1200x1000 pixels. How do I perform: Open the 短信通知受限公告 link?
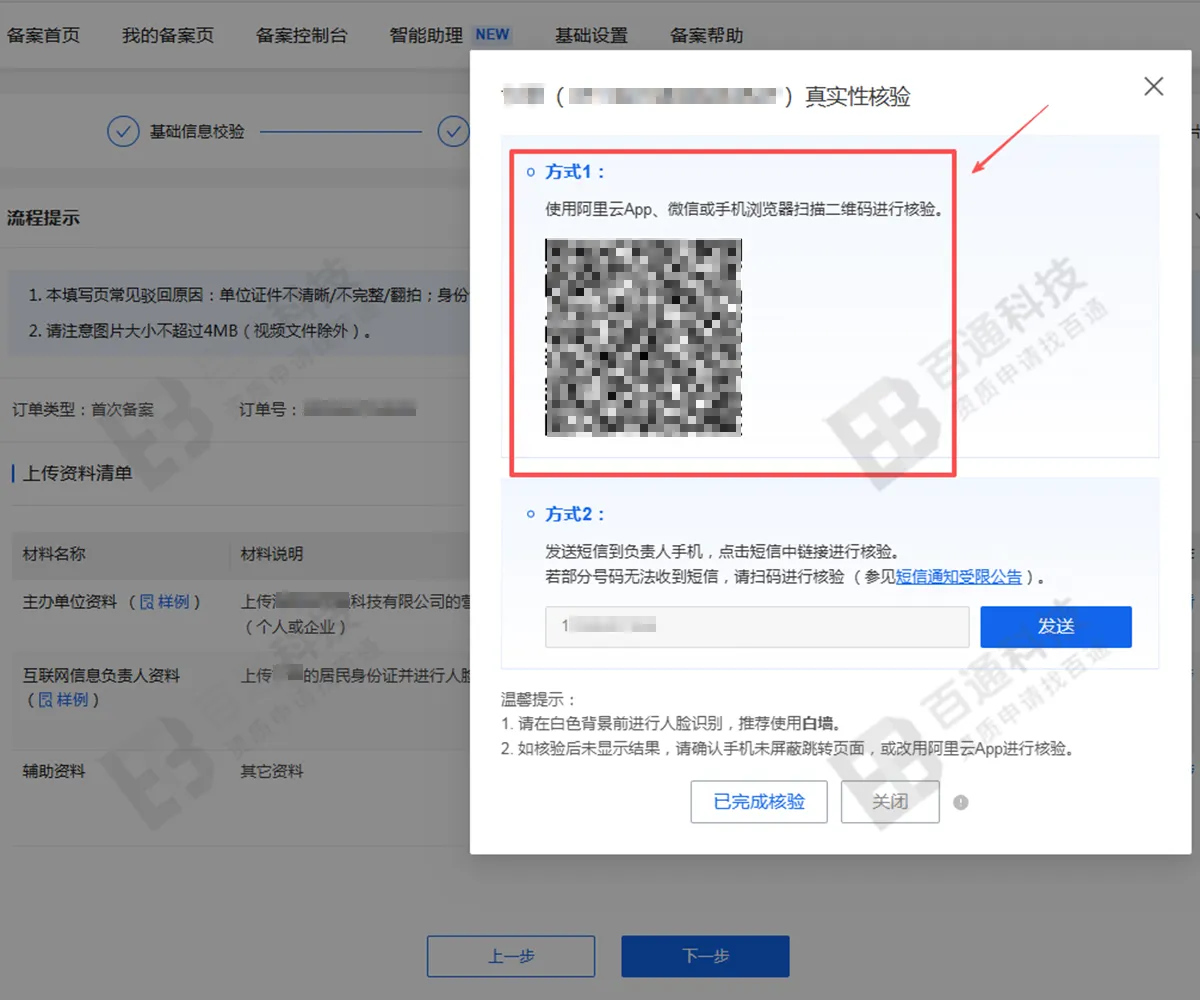pos(959,577)
